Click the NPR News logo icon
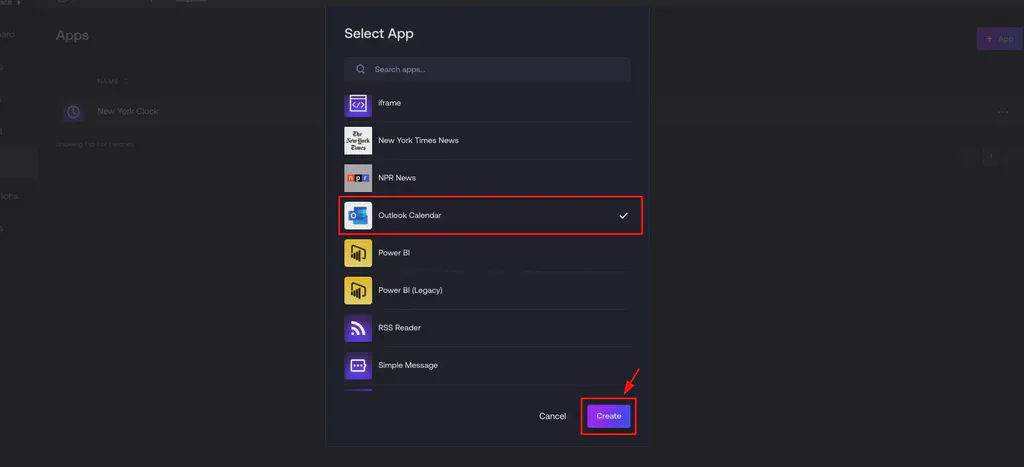This screenshot has height=467, width=1024. (x=358, y=178)
